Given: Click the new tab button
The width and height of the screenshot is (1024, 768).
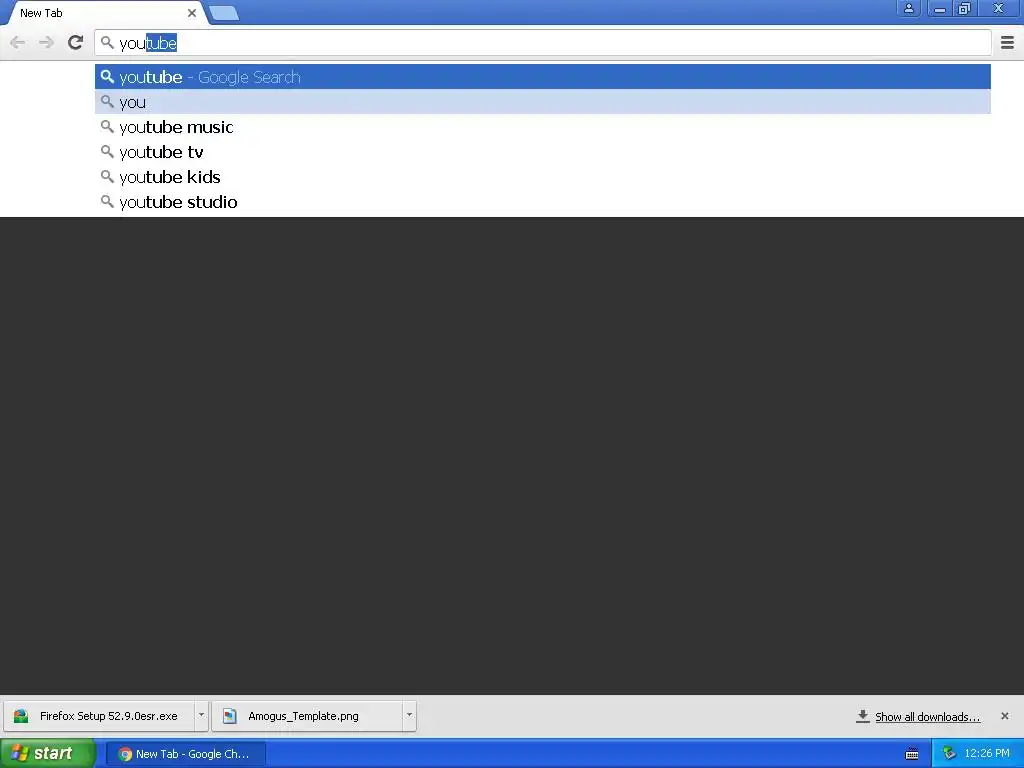Looking at the screenshot, I should point(224,13).
